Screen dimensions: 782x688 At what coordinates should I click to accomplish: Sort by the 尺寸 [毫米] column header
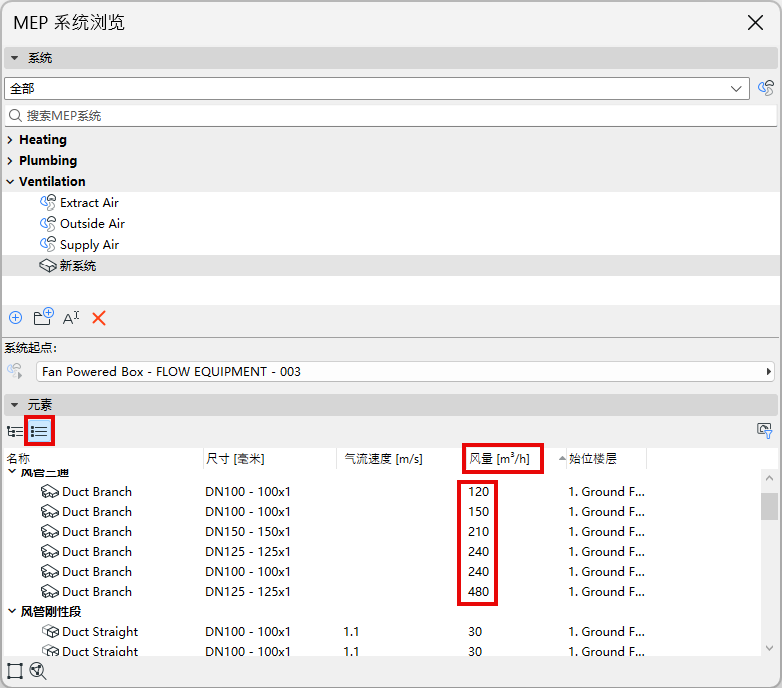(x=270, y=459)
